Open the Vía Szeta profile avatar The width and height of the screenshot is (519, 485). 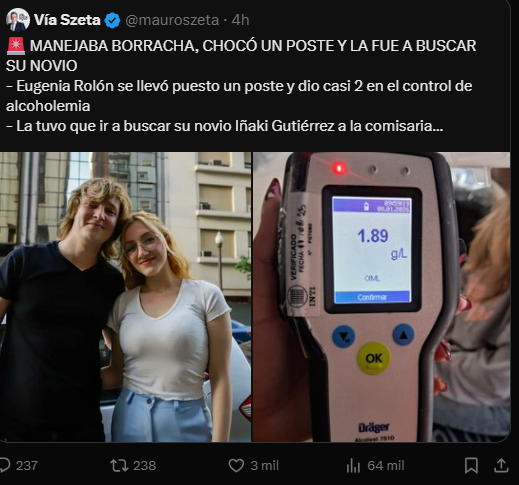18,20
